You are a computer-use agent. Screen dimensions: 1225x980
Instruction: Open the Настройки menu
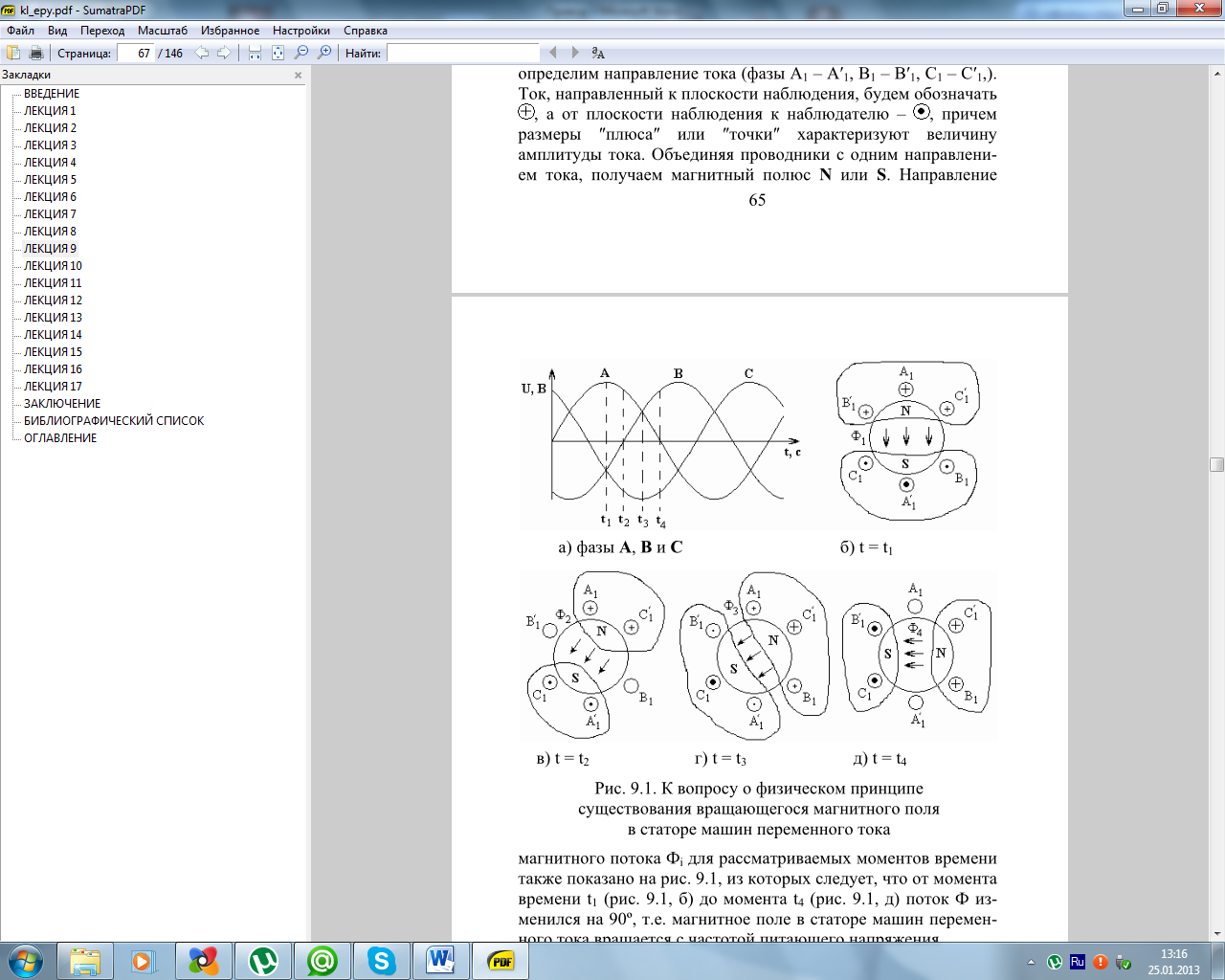[301, 31]
